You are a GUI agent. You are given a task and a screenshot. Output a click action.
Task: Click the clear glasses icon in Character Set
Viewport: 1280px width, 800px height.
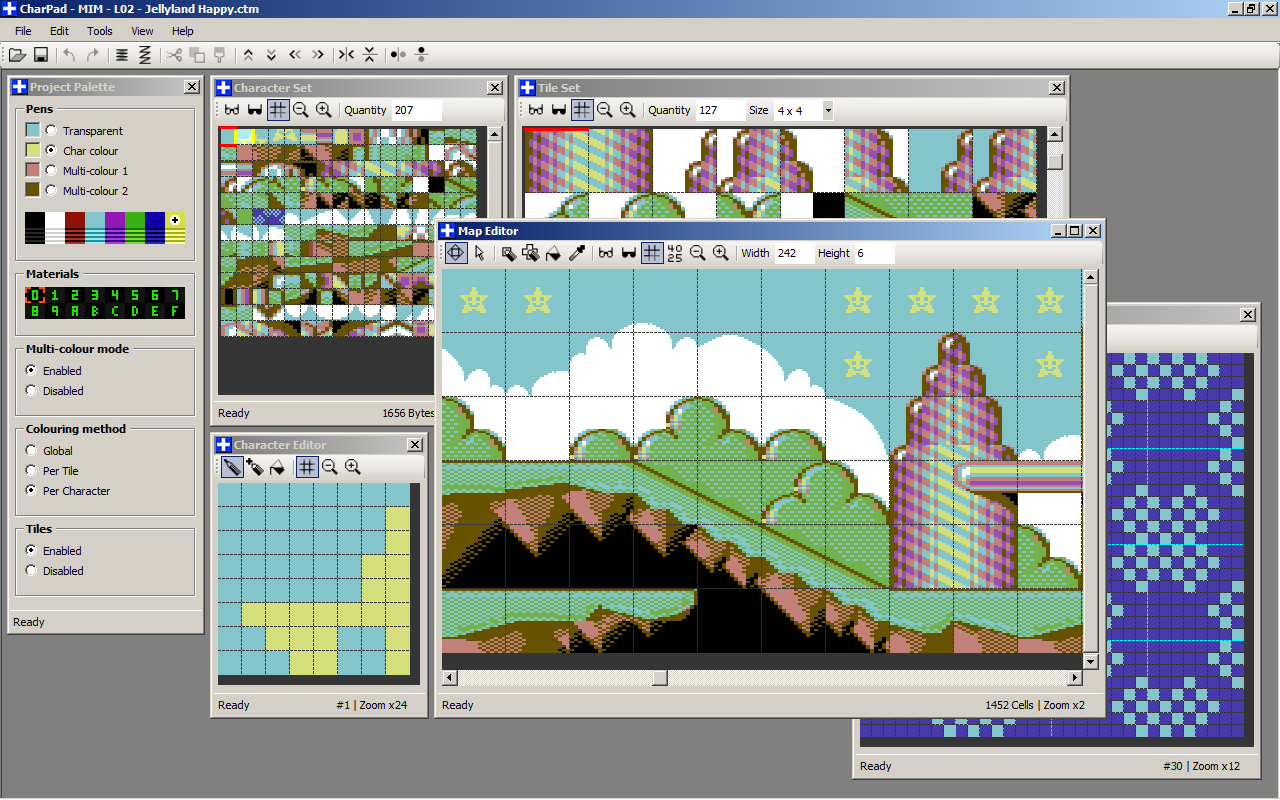(232, 110)
